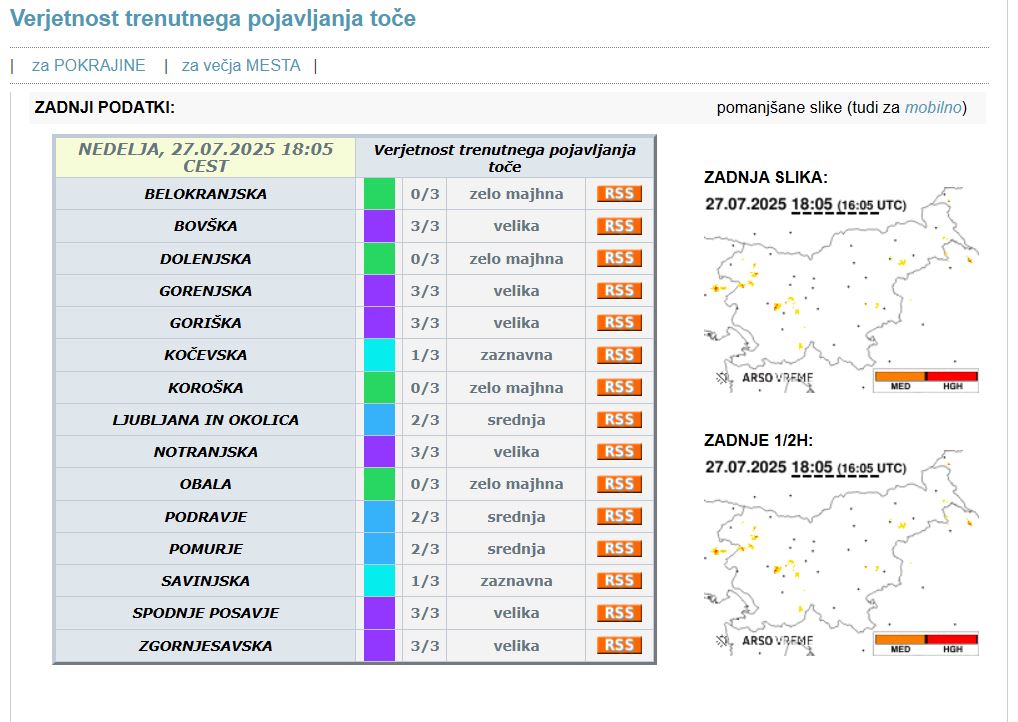The width and height of the screenshot is (1018, 722).
Task: Click the Podravje region name cell
Action: click(205, 517)
